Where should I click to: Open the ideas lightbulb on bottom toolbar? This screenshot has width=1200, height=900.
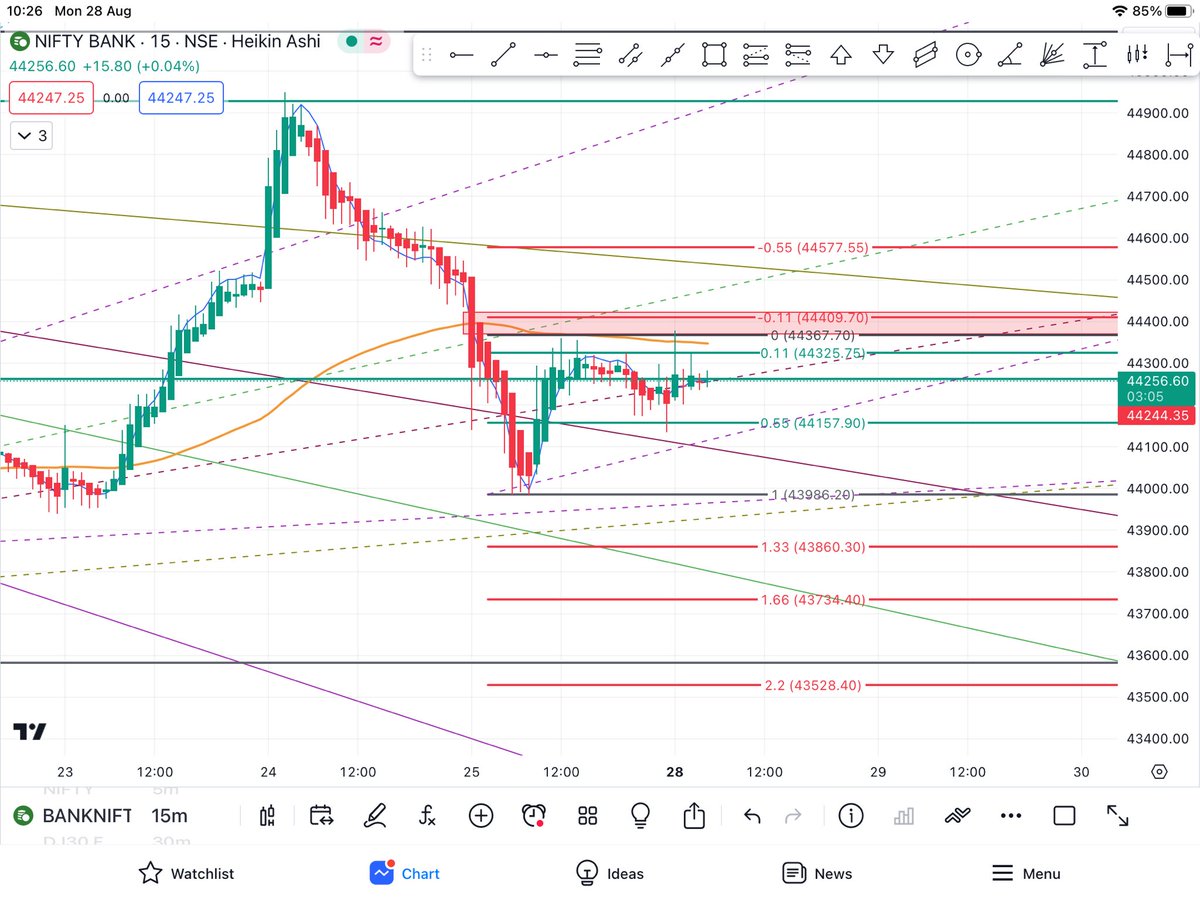[x=641, y=816]
